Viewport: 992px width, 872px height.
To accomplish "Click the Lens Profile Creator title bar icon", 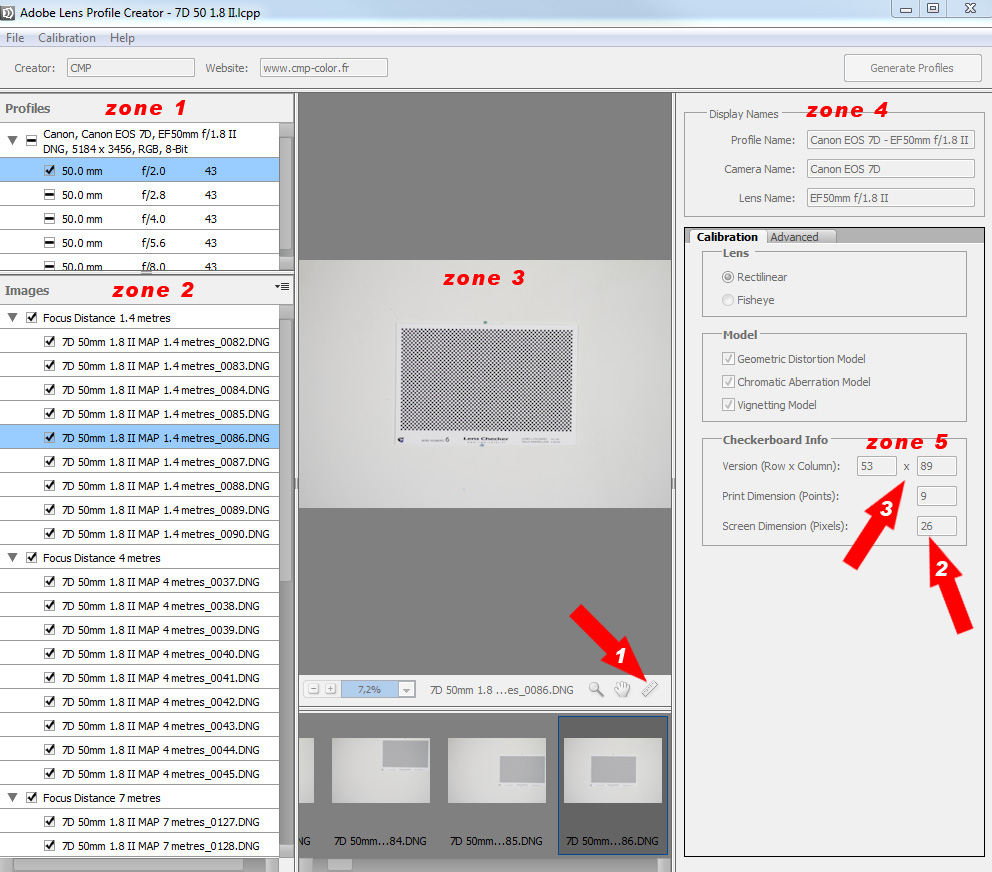I will 9,14.
